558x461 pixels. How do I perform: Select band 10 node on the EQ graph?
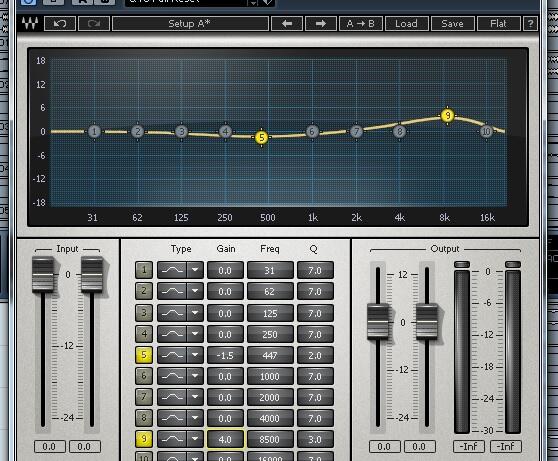click(x=486, y=132)
